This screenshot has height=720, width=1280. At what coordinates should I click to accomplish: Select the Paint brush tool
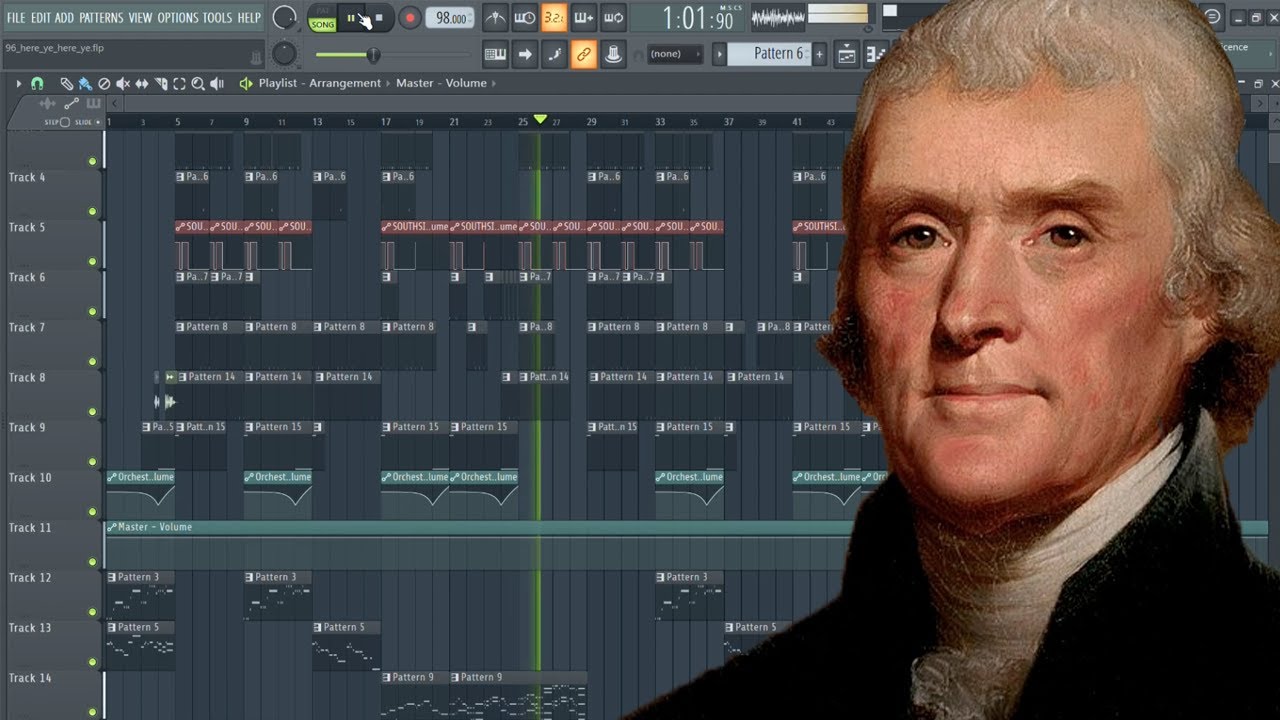pos(85,84)
